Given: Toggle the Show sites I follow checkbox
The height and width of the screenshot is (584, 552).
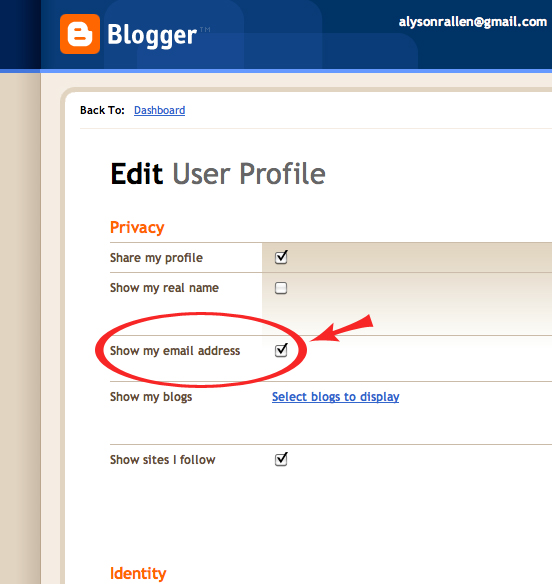Looking at the screenshot, I should [x=281, y=459].
